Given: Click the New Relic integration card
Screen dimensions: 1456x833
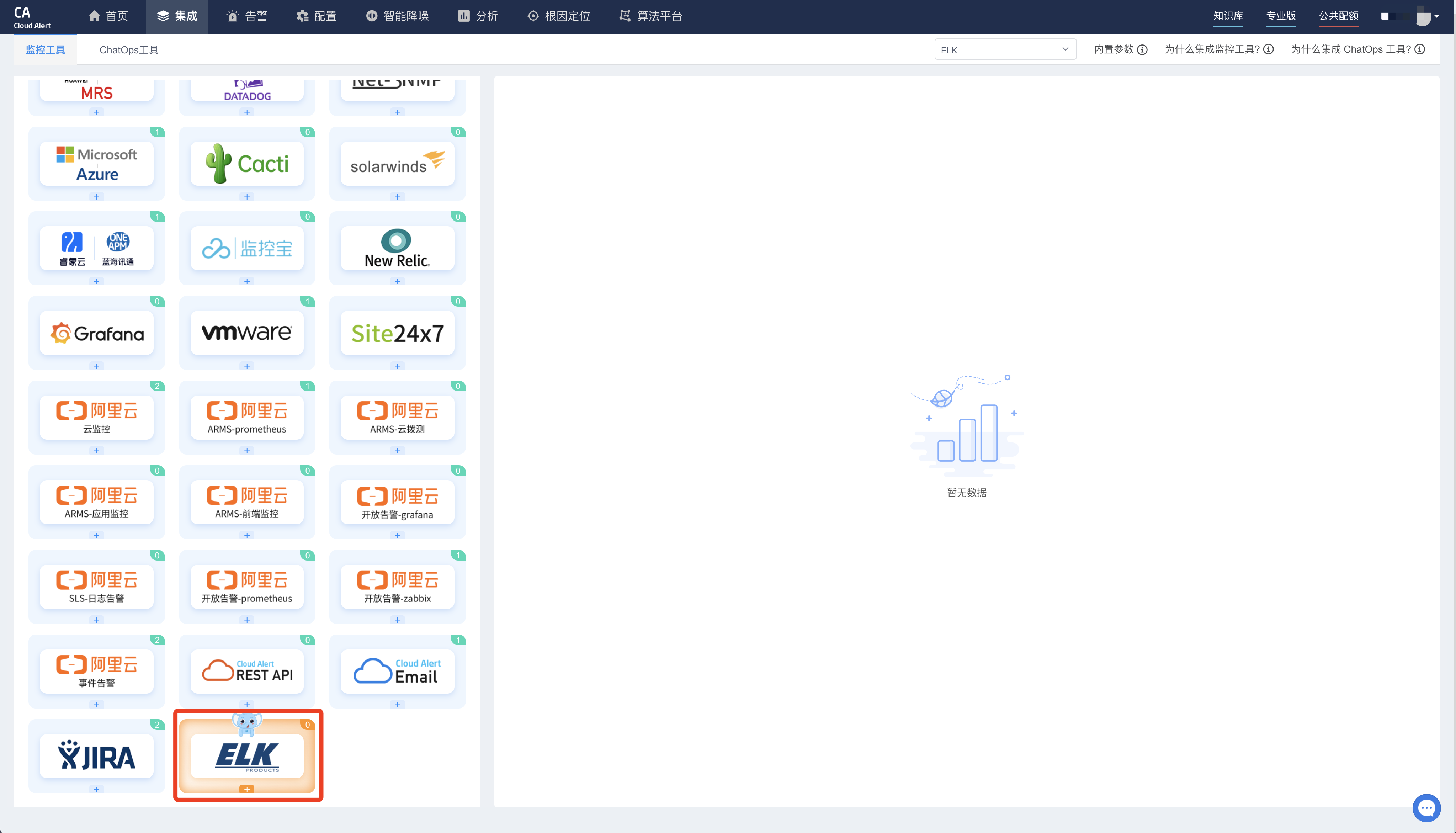Looking at the screenshot, I should coord(397,248).
